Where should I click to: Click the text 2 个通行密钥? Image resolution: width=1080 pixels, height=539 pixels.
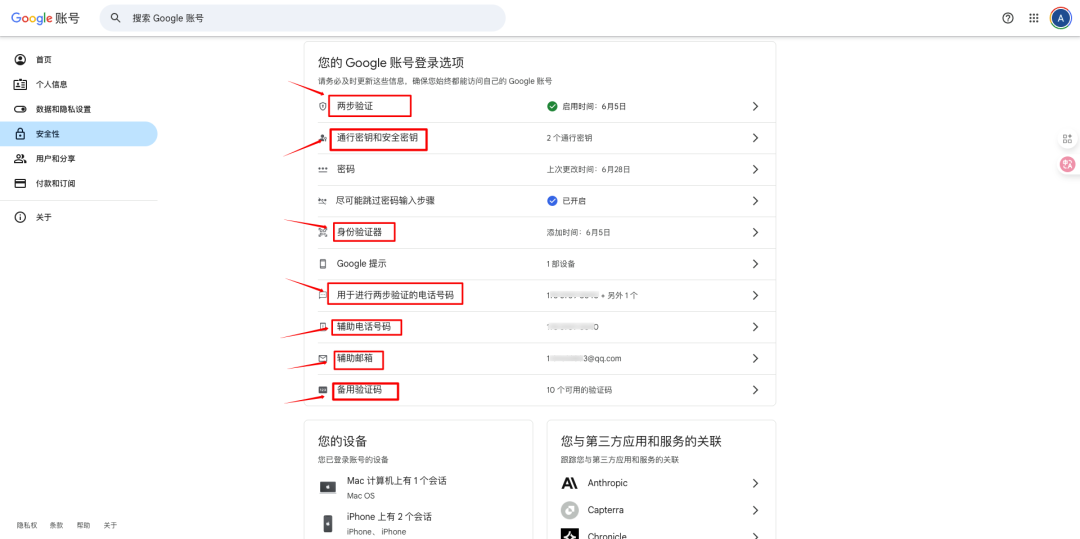click(570, 138)
